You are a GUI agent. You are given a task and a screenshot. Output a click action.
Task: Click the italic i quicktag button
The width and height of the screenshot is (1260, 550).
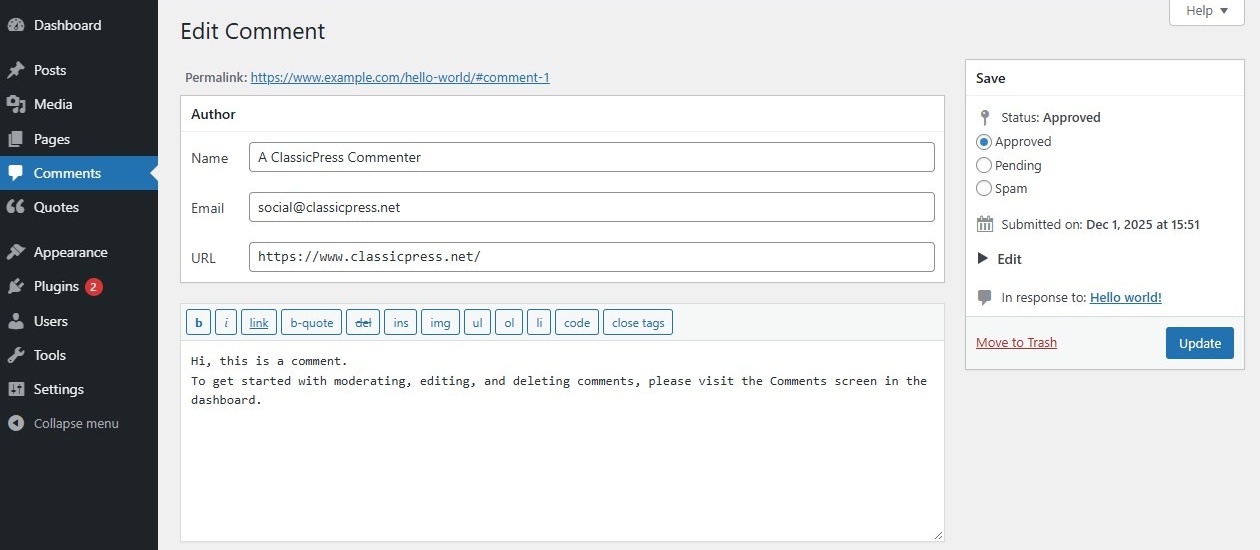pyautogui.click(x=226, y=322)
